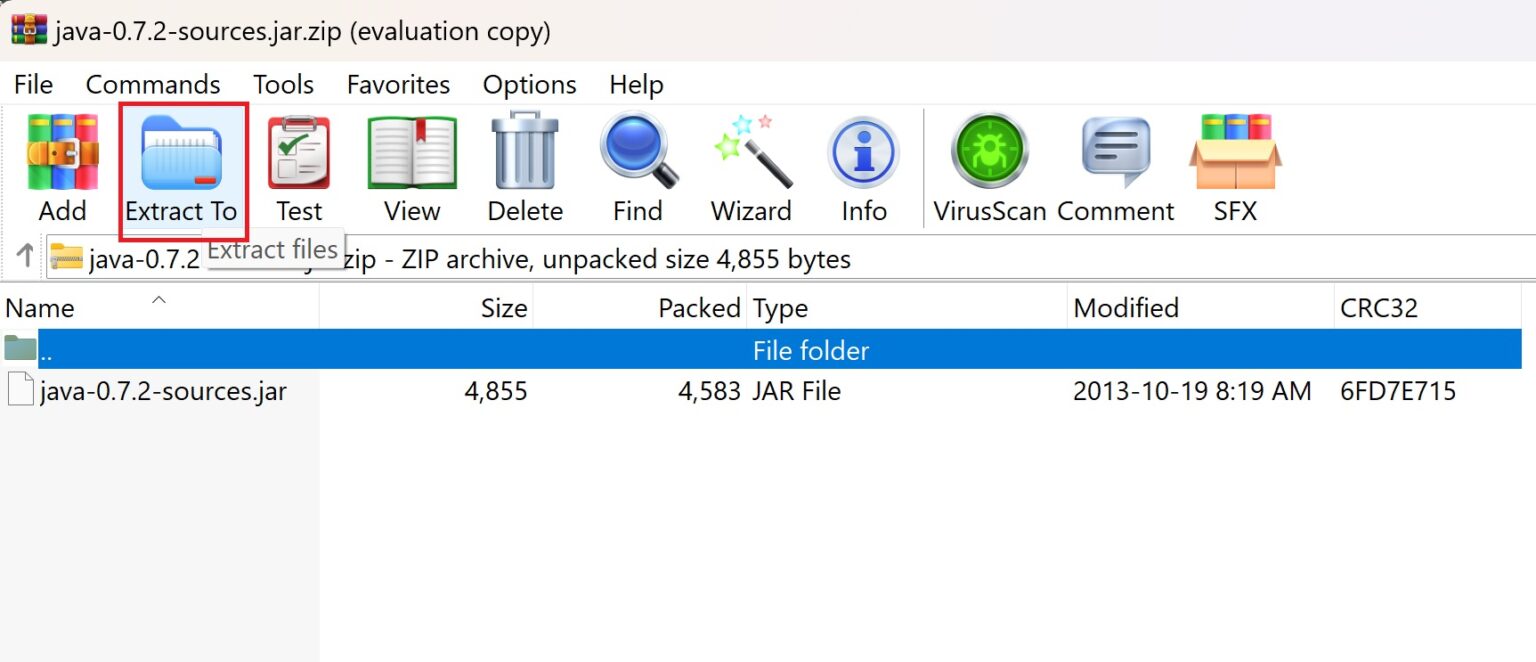Viewport: 1536px width, 662px height.
Task: Open the Commands menu
Action: pos(153,85)
